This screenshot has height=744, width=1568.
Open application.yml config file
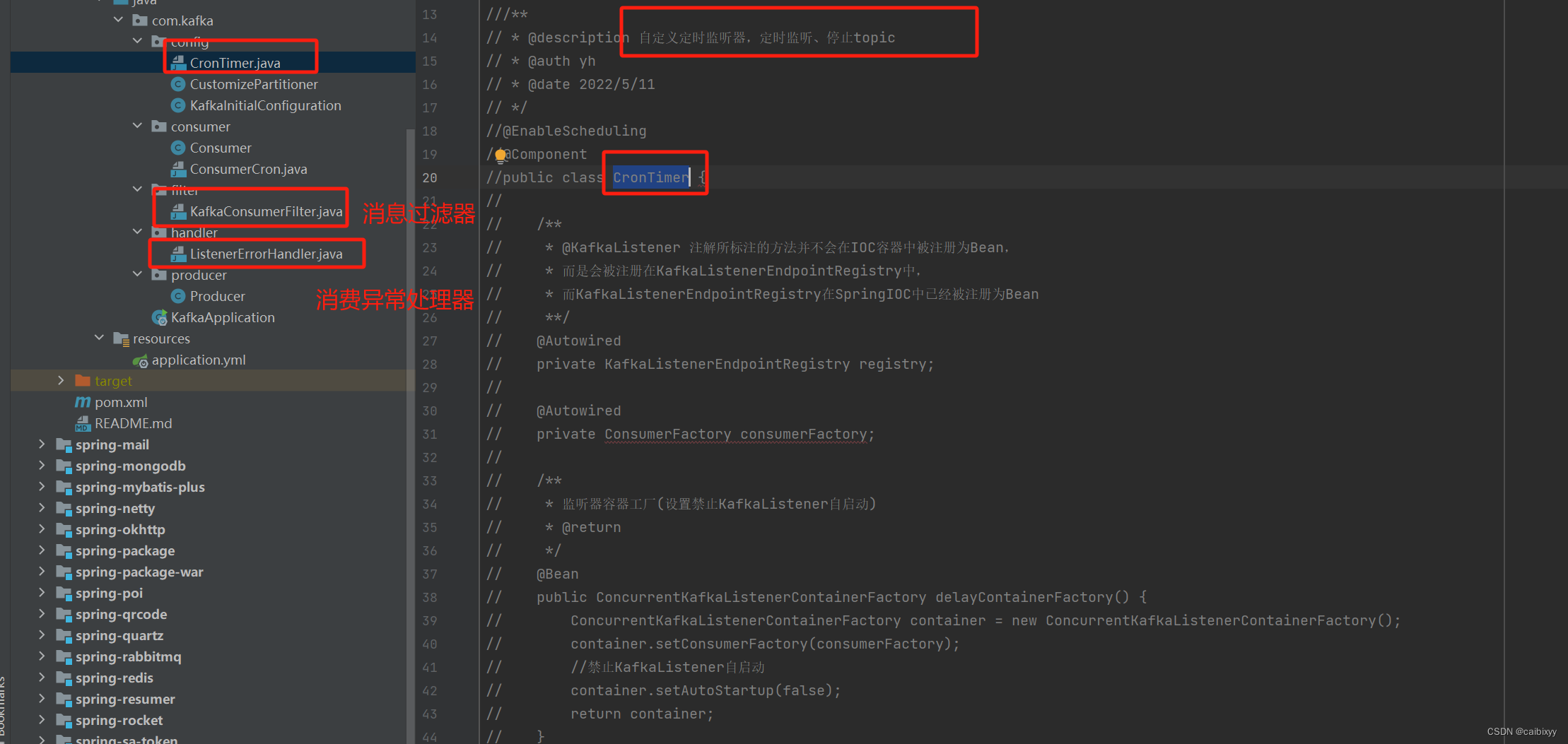[199, 360]
